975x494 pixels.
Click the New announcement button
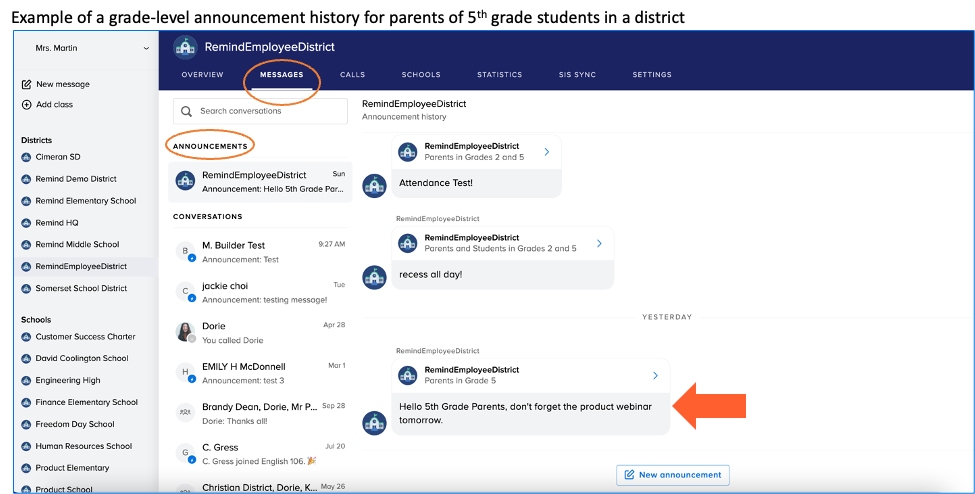pos(673,475)
